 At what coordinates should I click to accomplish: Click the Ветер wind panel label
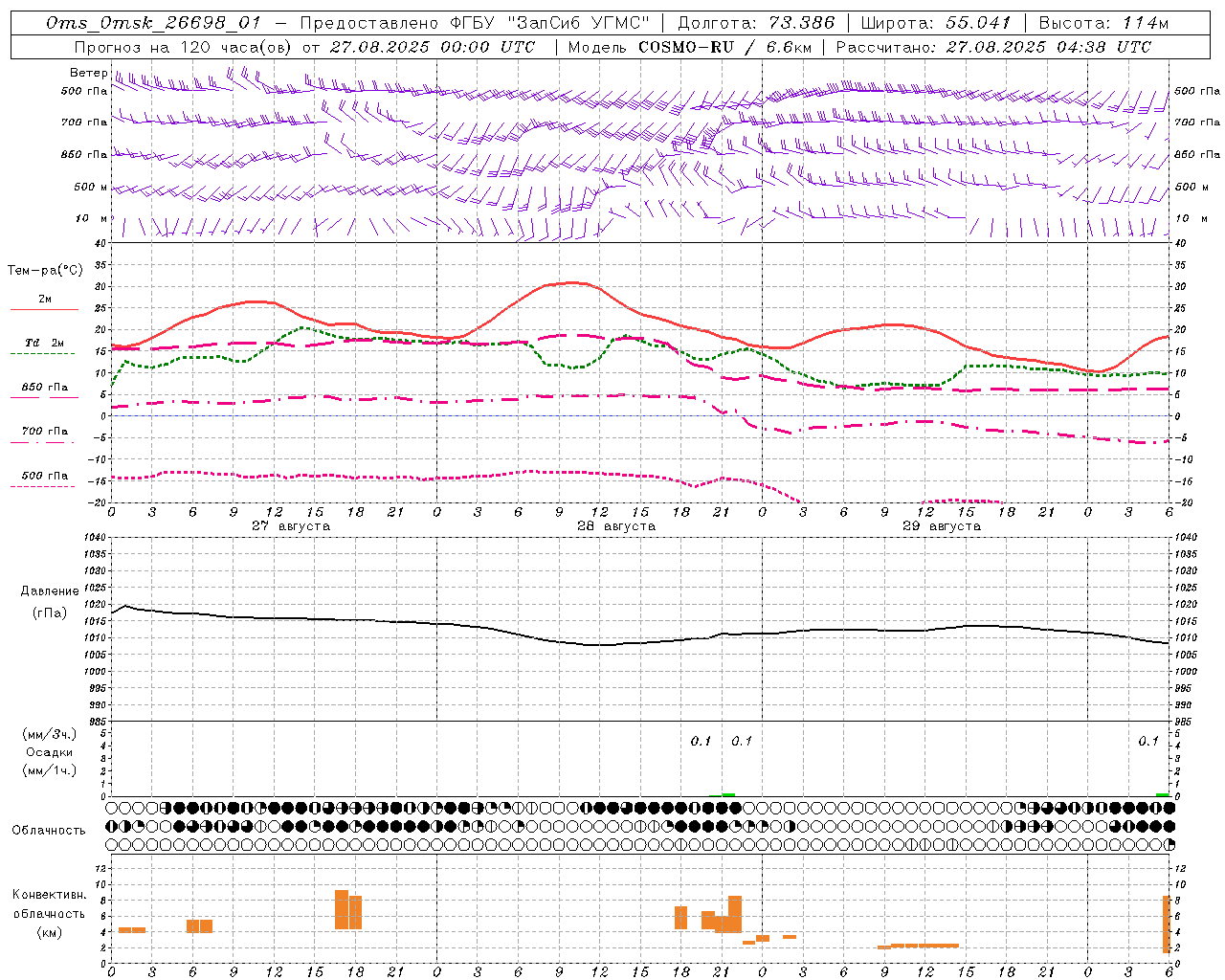point(88,73)
